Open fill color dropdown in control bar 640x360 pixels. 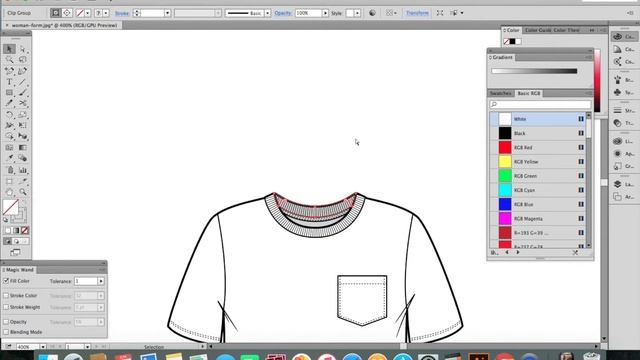pos(87,13)
